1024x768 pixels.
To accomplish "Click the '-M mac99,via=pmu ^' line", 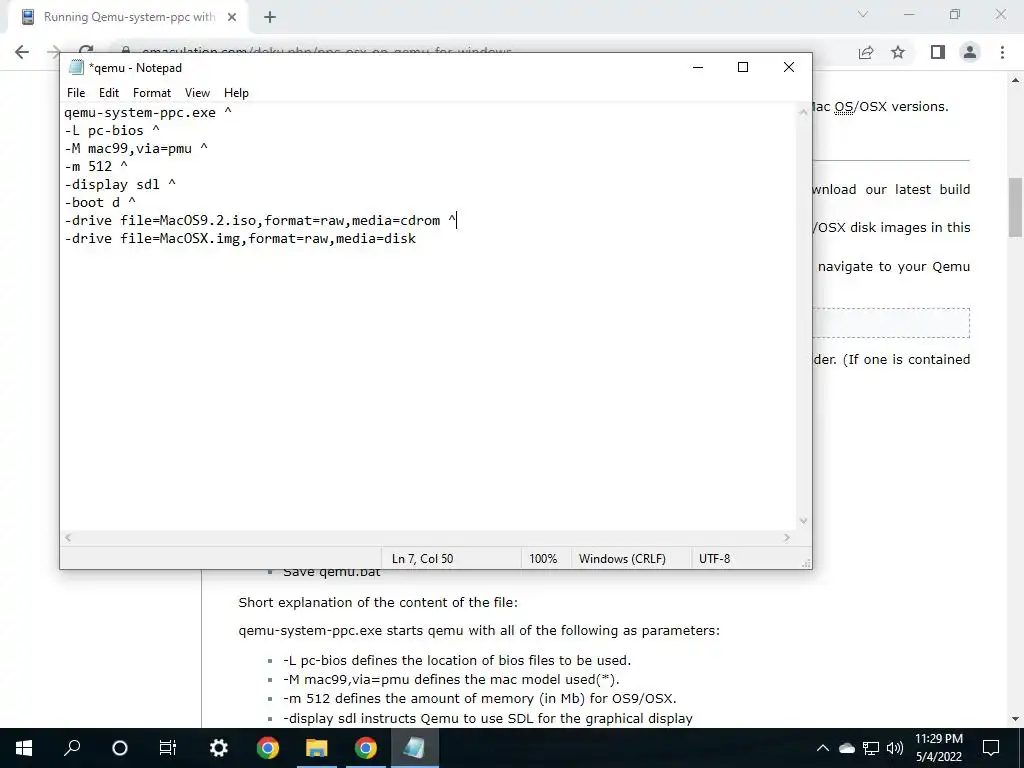I will point(136,148).
